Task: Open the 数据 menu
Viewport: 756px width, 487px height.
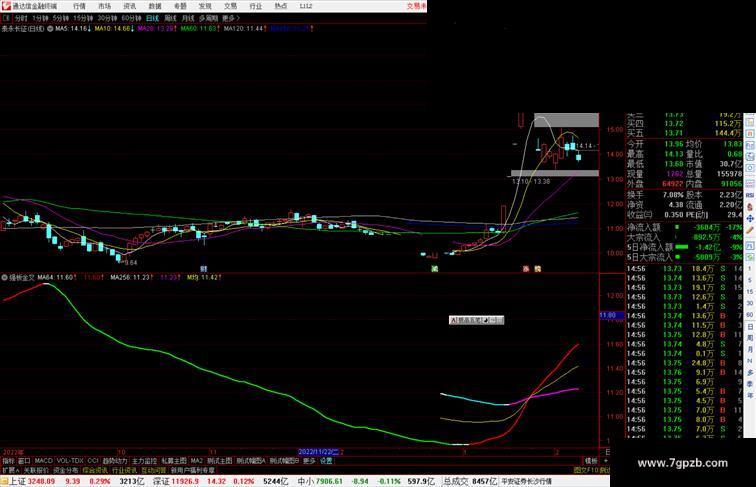Action: tap(155, 6)
